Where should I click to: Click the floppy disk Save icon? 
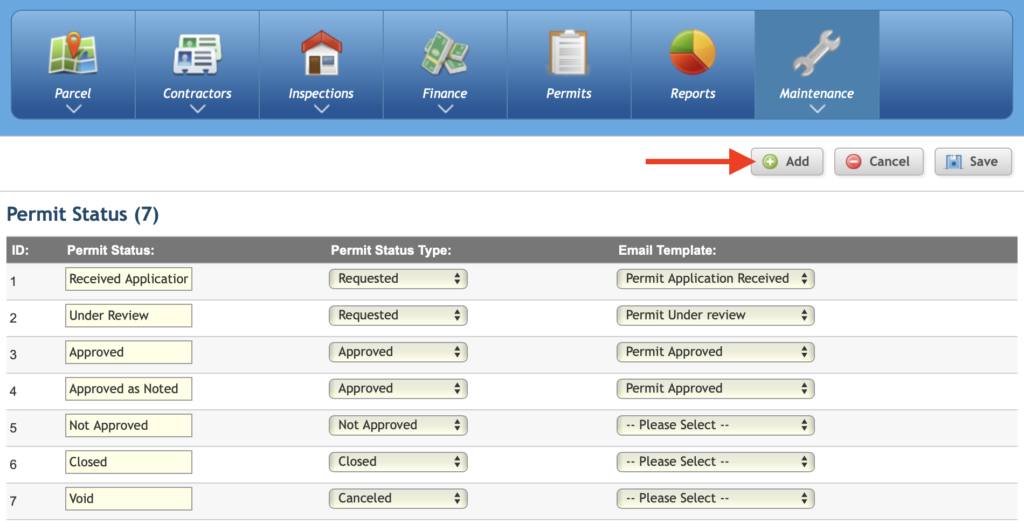(x=953, y=161)
